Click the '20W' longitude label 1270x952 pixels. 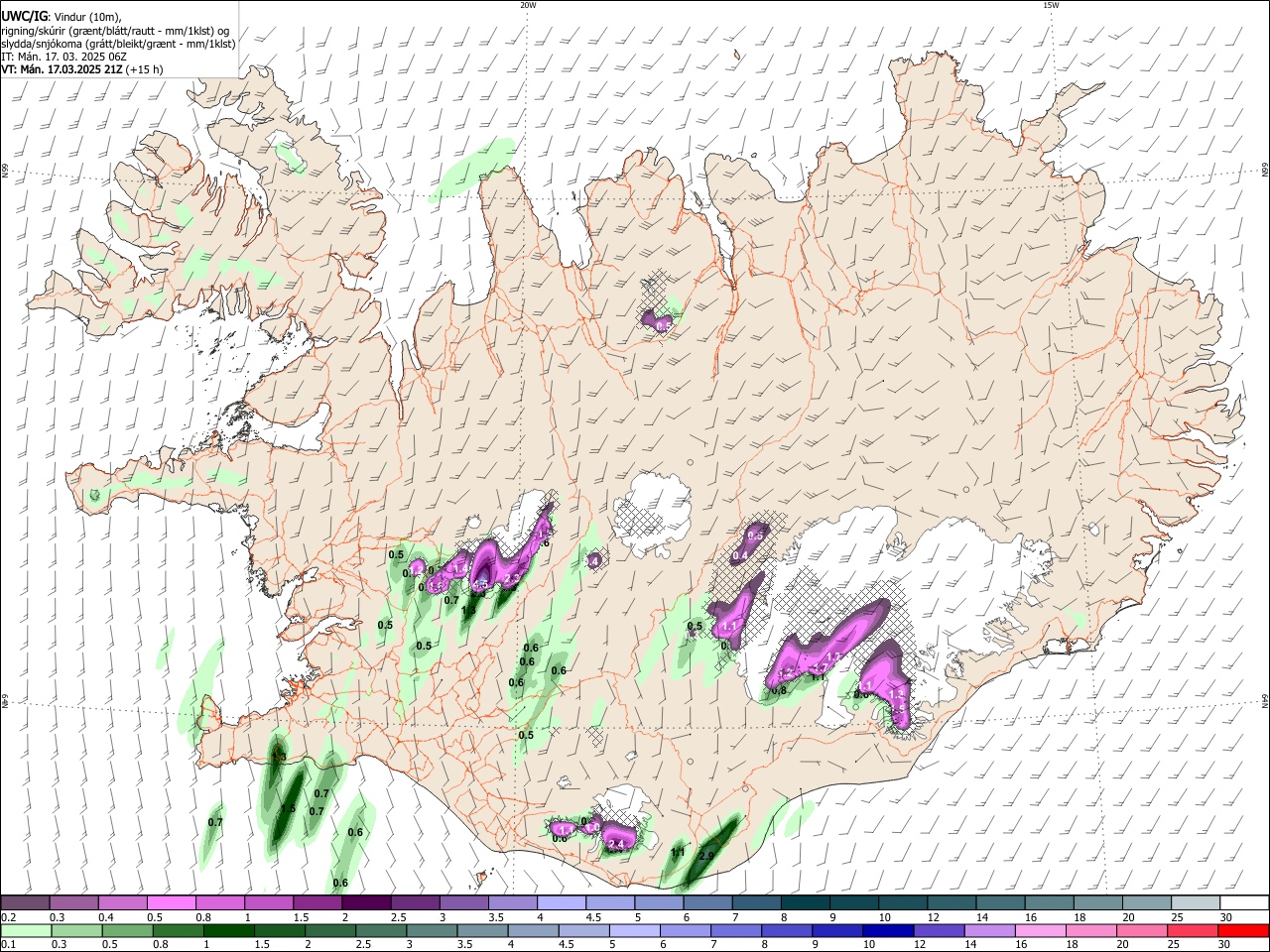click(x=528, y=5)
